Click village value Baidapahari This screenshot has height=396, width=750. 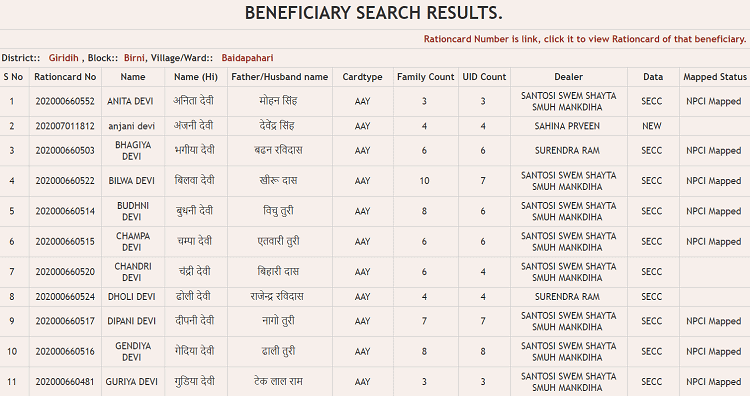pyautogui.click(x=247, y=58)
